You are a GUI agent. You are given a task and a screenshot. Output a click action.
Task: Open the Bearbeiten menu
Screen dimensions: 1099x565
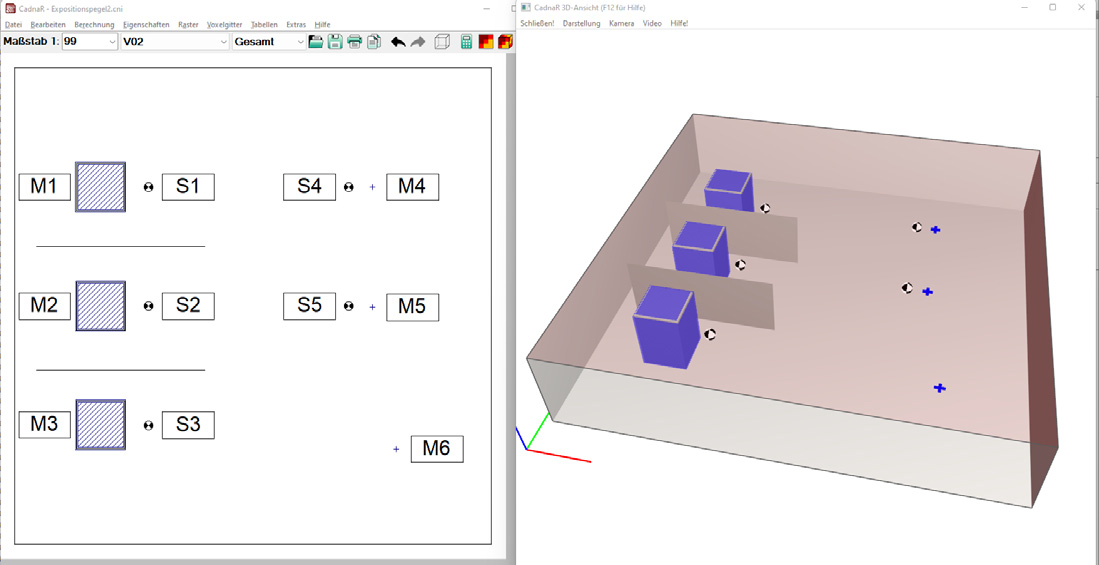pyautogui.click(x=48, y=25)
